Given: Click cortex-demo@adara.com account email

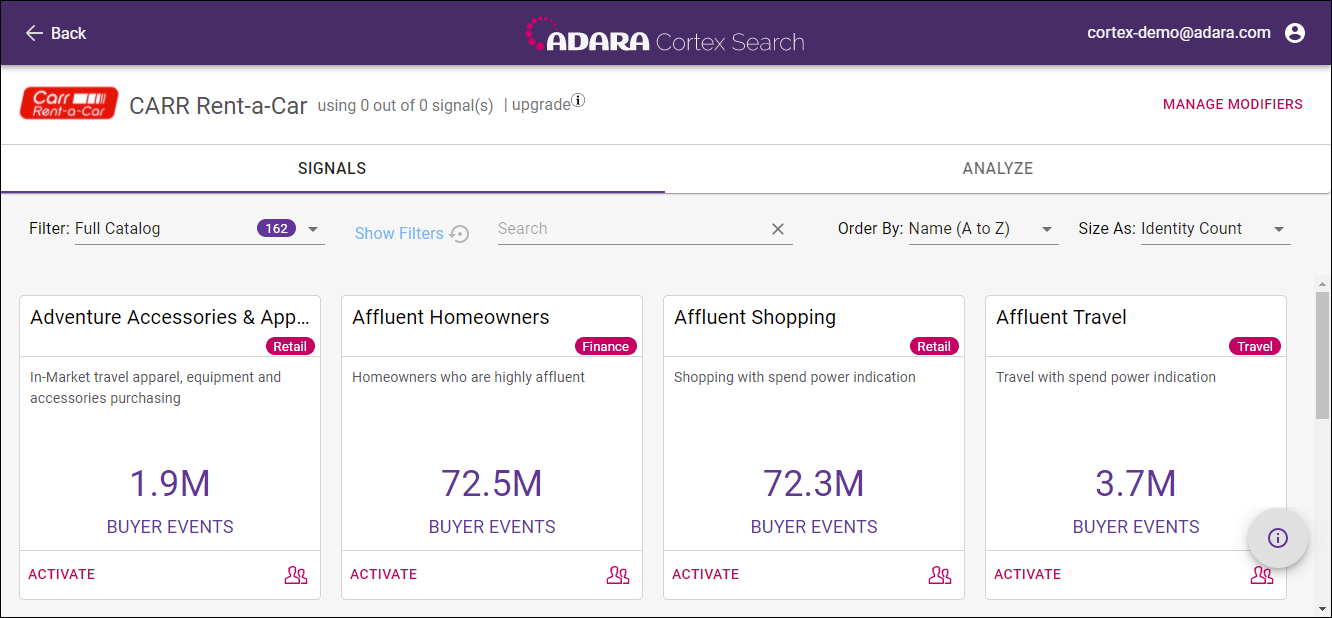Looking at the screenshot, I should 1179,33.
